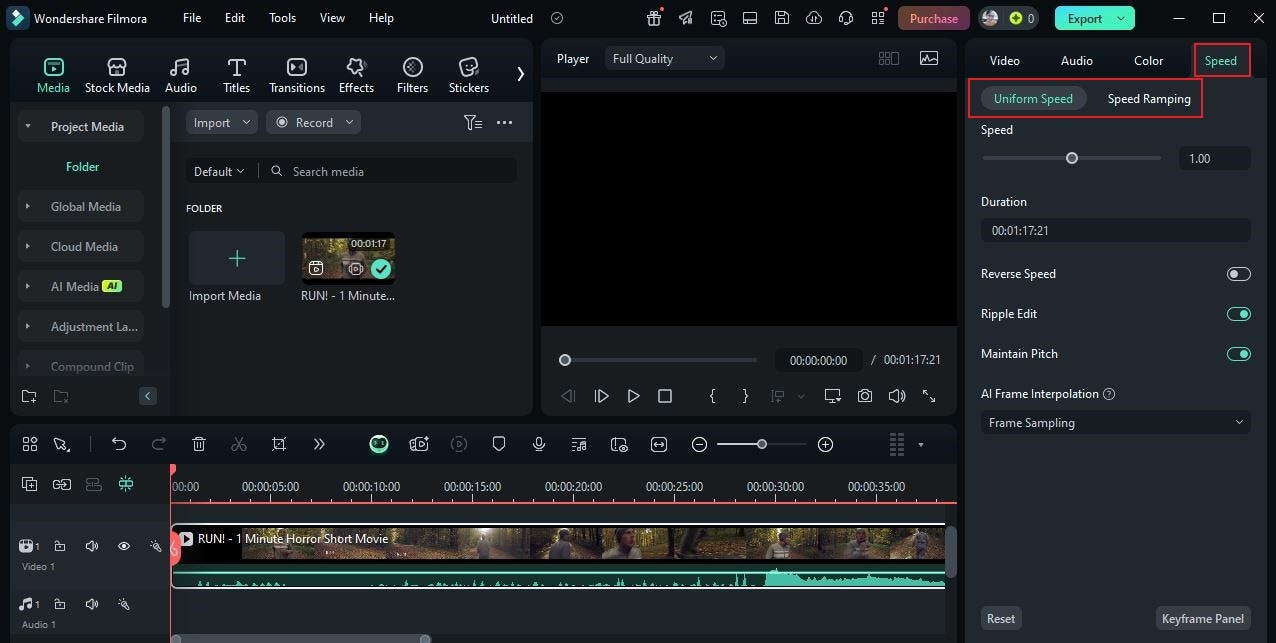Click the marker shield icon in timeline toolbar

click(499, 444)
